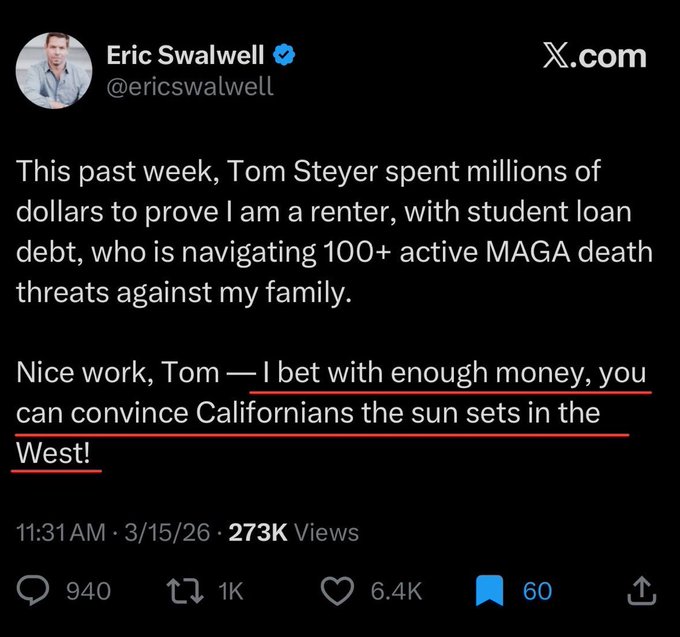This screenshot has height=637, width=680.
Task: Click the 940 replies count
Action: [x=88, y=591]
